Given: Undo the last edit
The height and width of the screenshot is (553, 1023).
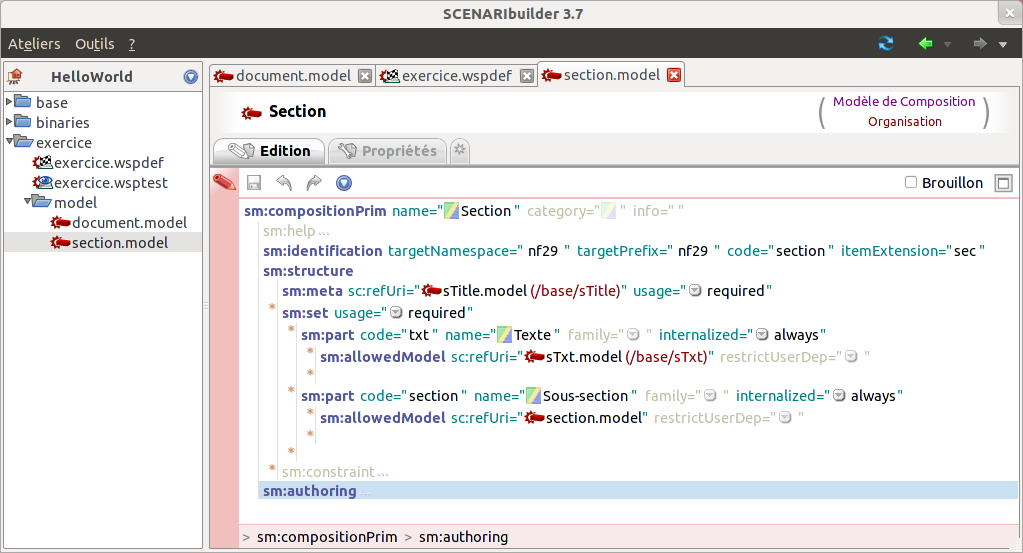Looking at the screenshot, I should coord(284,183).
